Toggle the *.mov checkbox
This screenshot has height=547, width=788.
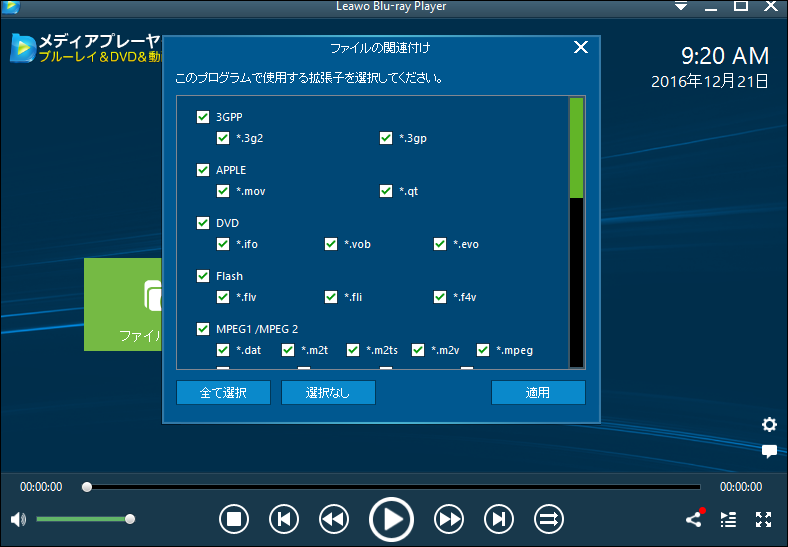tap(223, 191)
